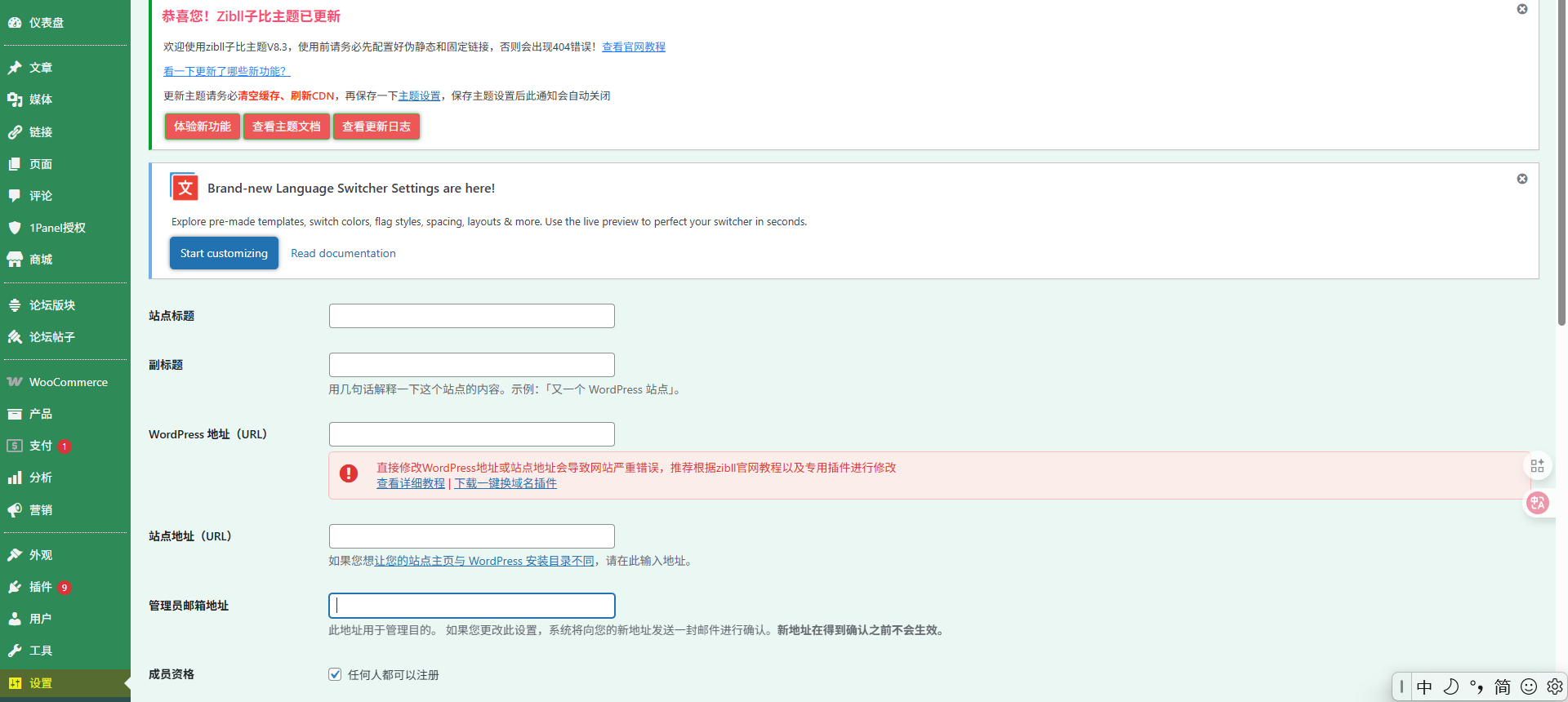Viewport: 1568px width, 702px height.
Task: Click the 论坛版块 forum icon
Action: pos(15,305)
